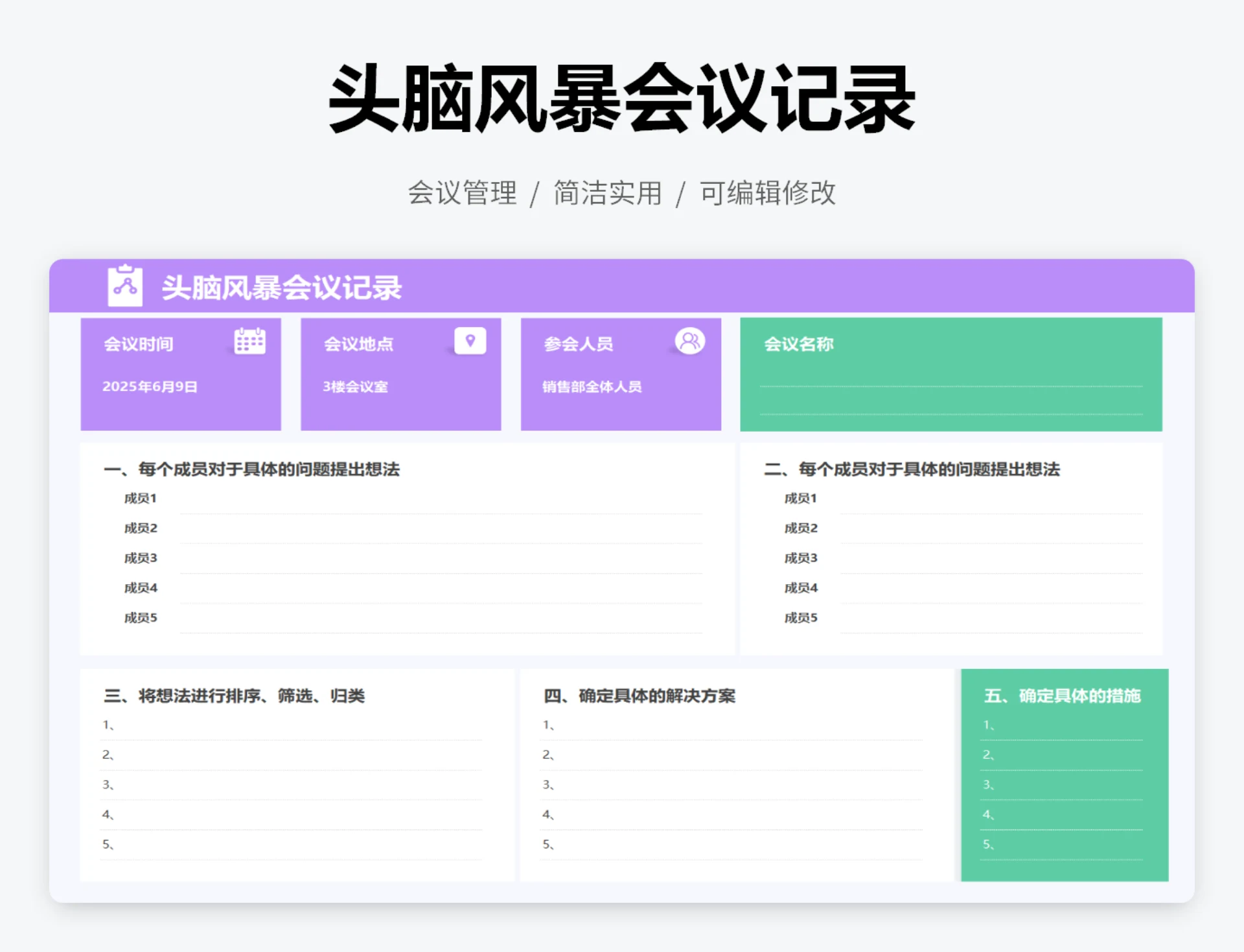Click heading 三、将想法进行排序、筛选、归类
Screen dimensions: 1244x952
tap(237, 696)
